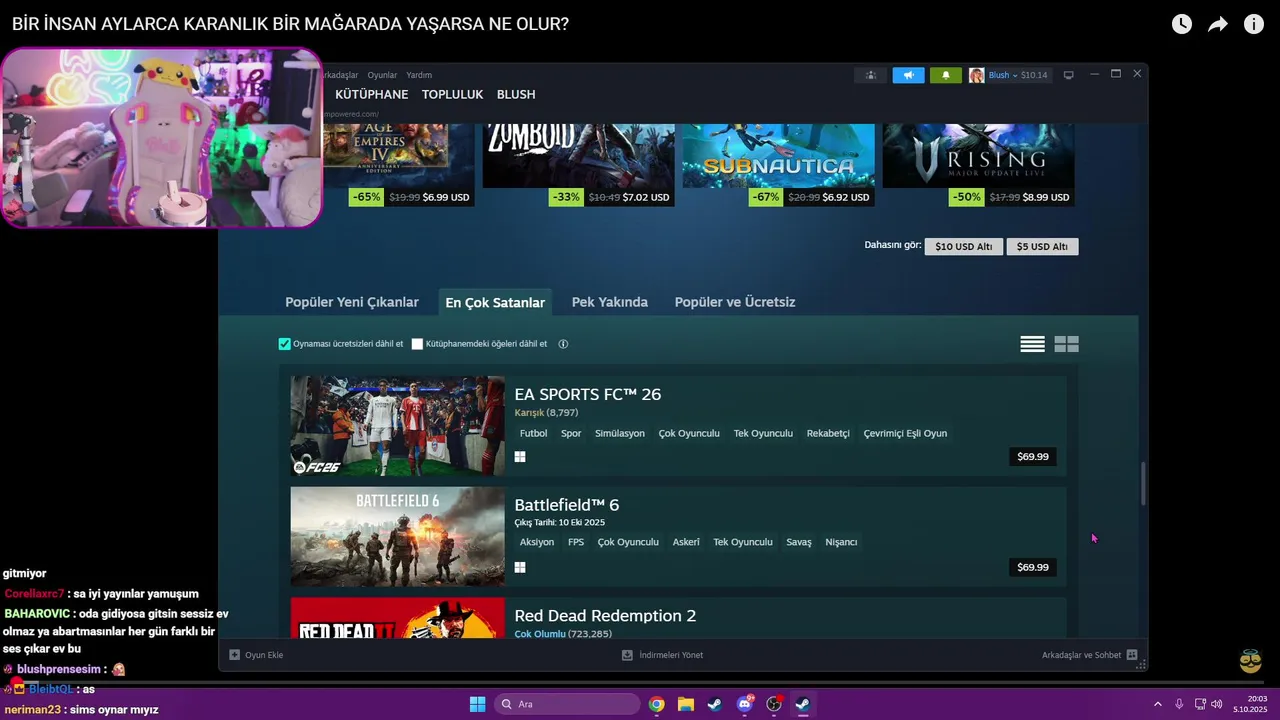Click the plus icon next to Oyun Ekle

tap(234, 655)
